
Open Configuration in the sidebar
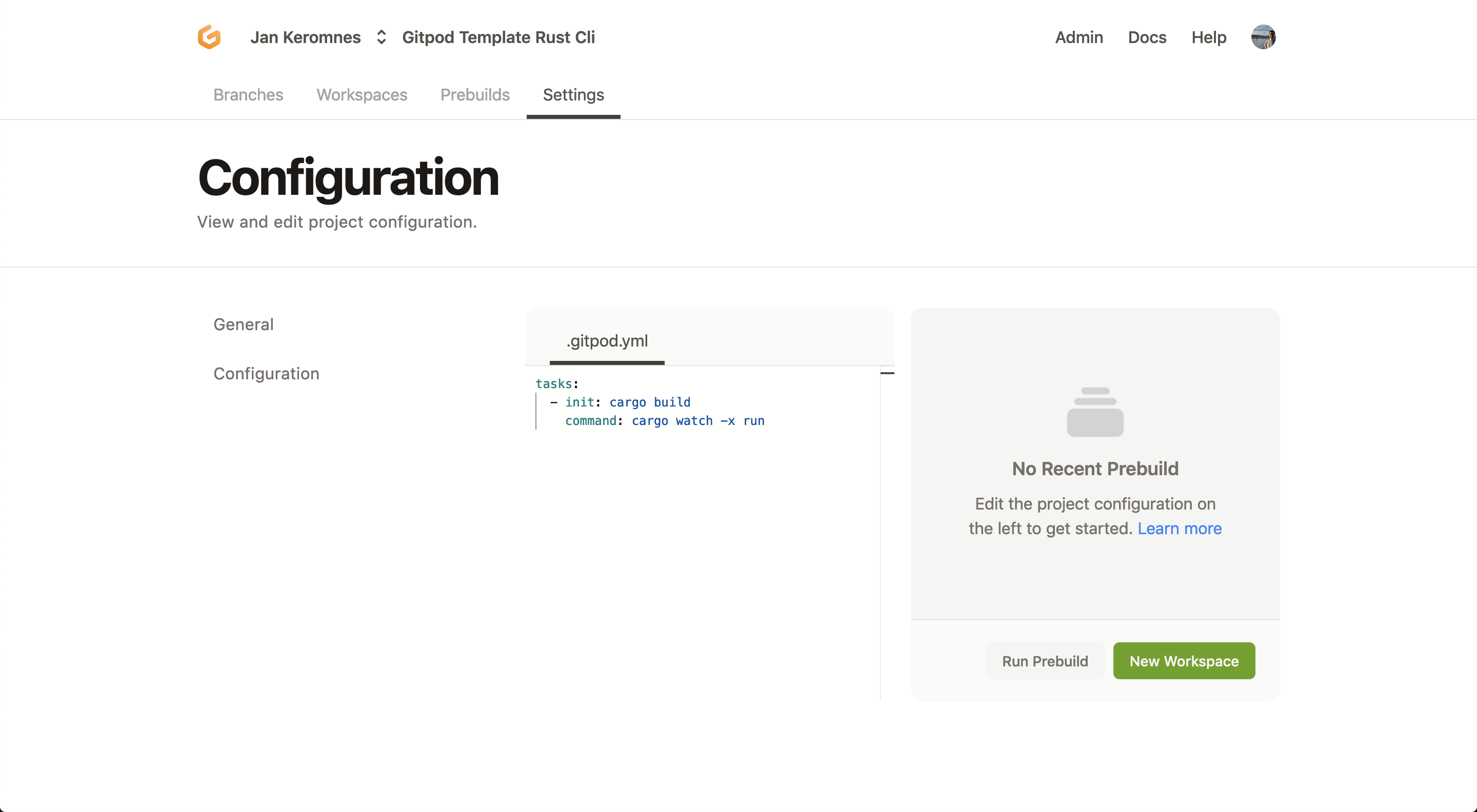[266, 374]
